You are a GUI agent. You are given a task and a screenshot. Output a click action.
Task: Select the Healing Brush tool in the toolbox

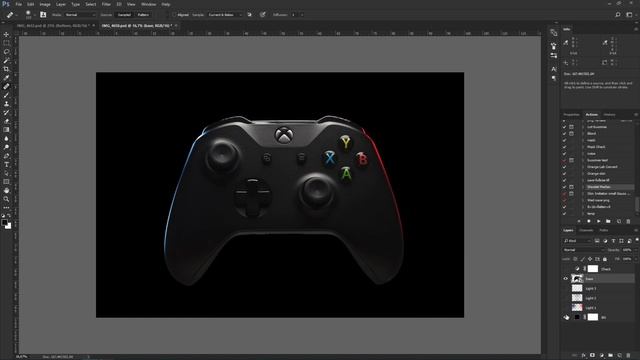point(6,87)
